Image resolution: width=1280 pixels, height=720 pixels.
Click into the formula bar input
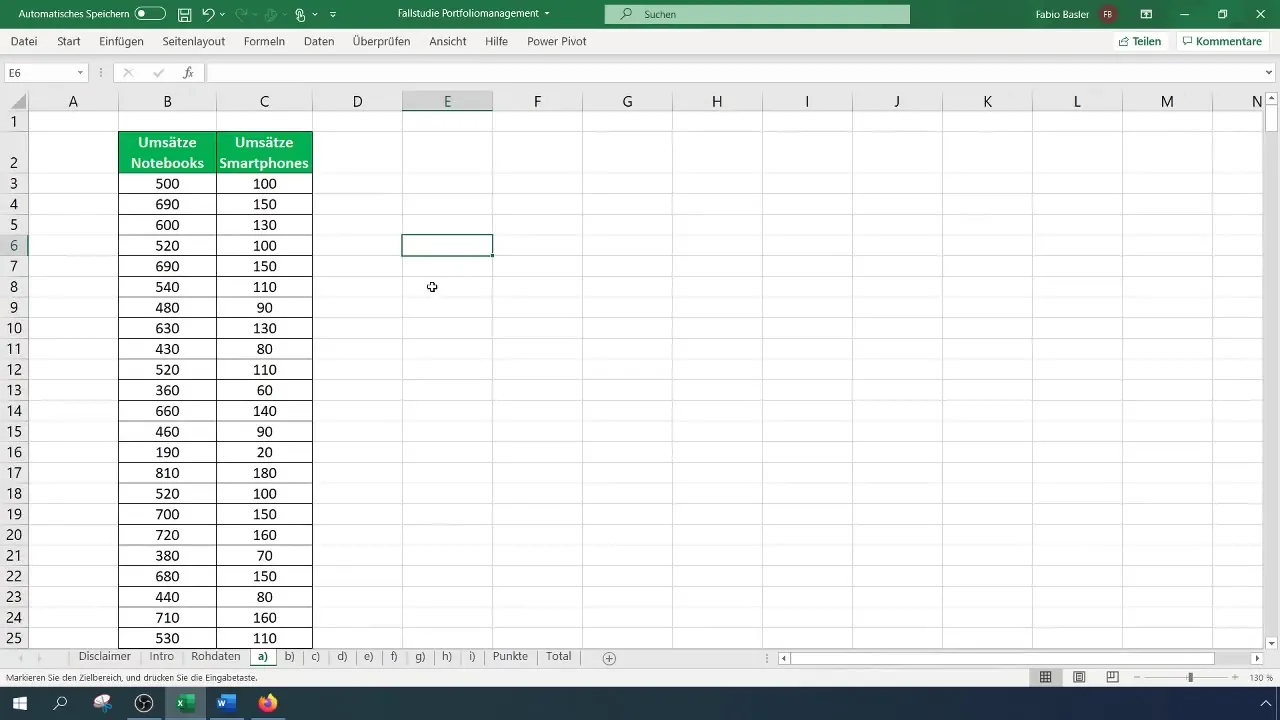(x=733, y=73)
